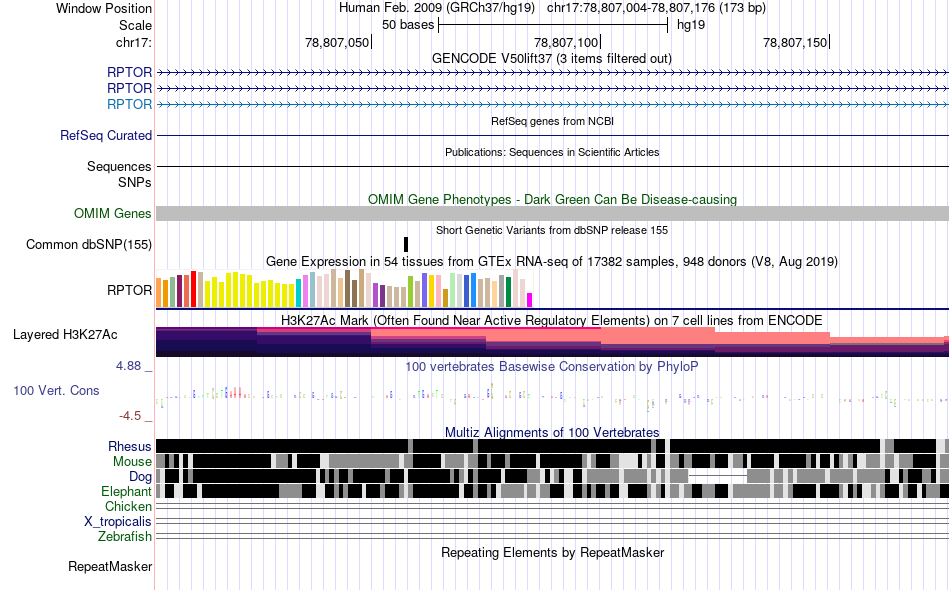Click the light-blue RPTOR transcript label
This screenshot has width=950, height=590.
tap(129, 104)
